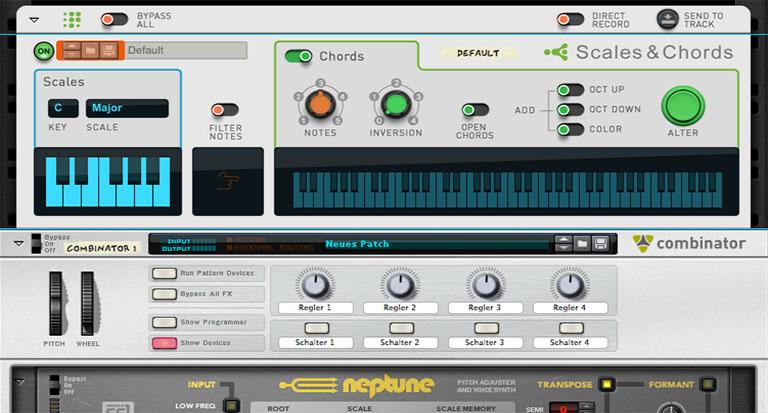The image size is (768, 413).
Task: Toggle the Neptune Transpose button
Action: [x=606, y=384]
